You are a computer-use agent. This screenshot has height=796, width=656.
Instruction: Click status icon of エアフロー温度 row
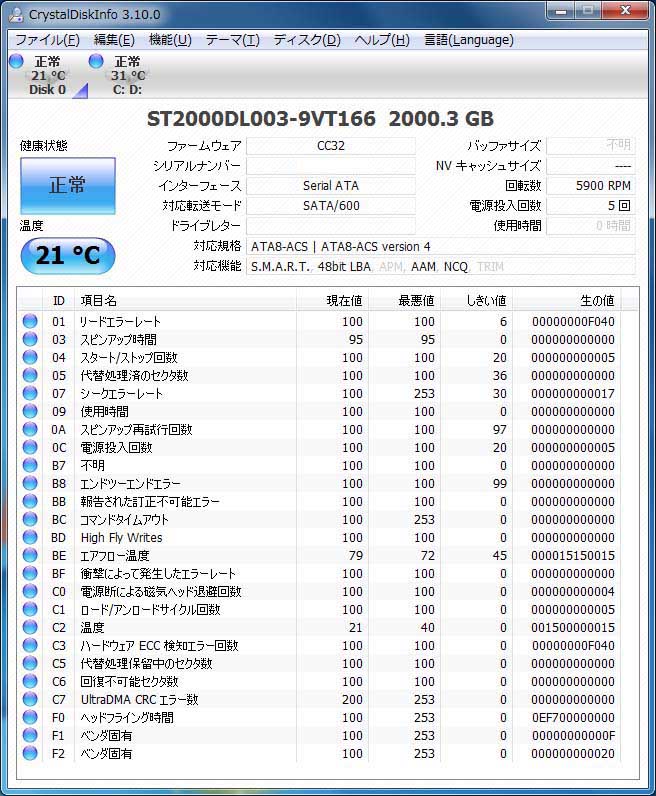(30, 555)
